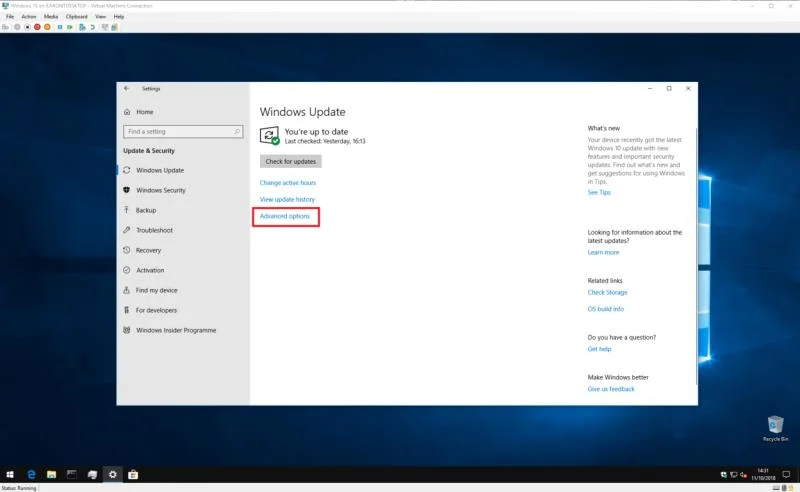Viewport: 800px width, 492px height.
Task: Click the Settings gear icon on the taskbar
Action: tap(112, 475)
